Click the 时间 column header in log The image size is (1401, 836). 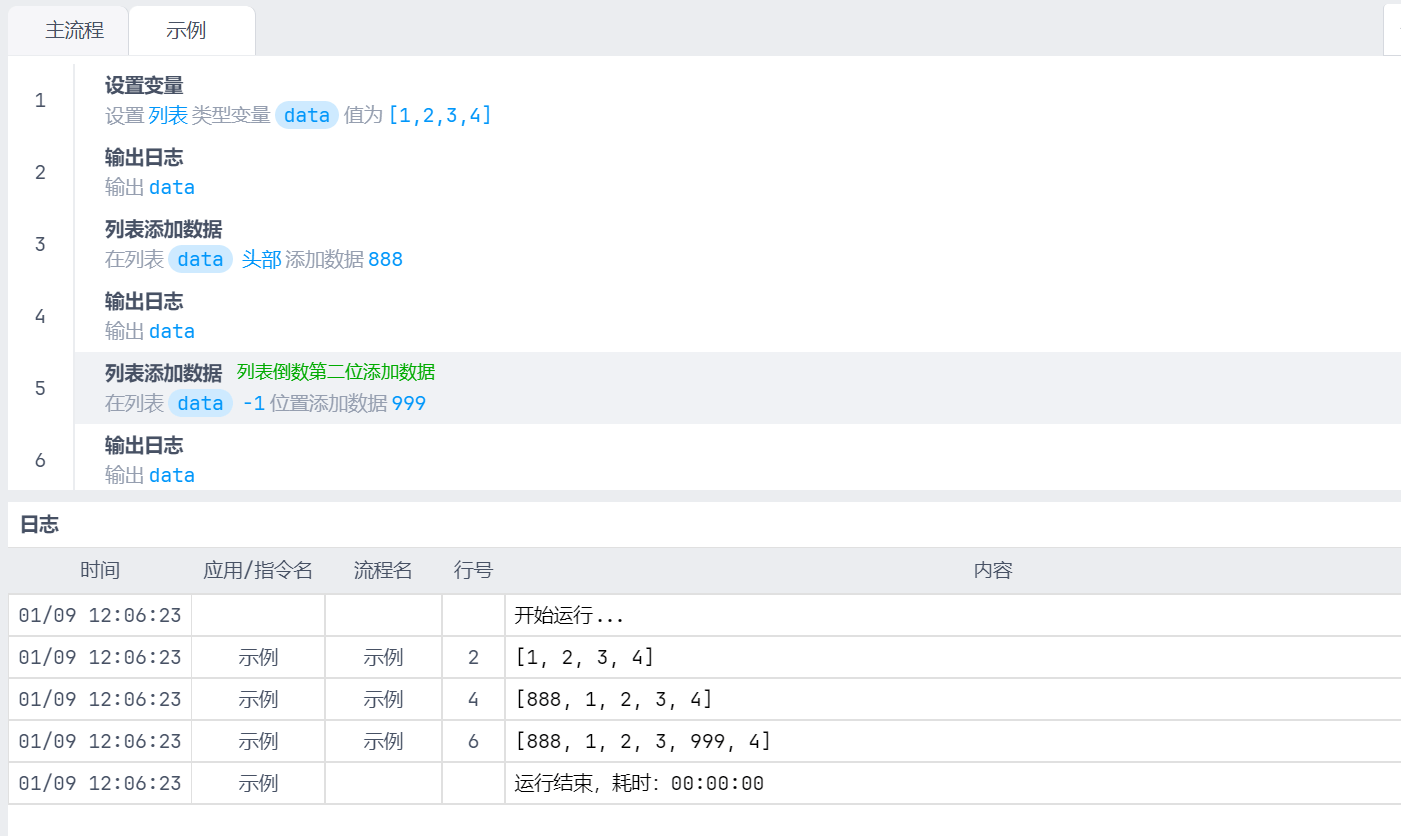100,570
